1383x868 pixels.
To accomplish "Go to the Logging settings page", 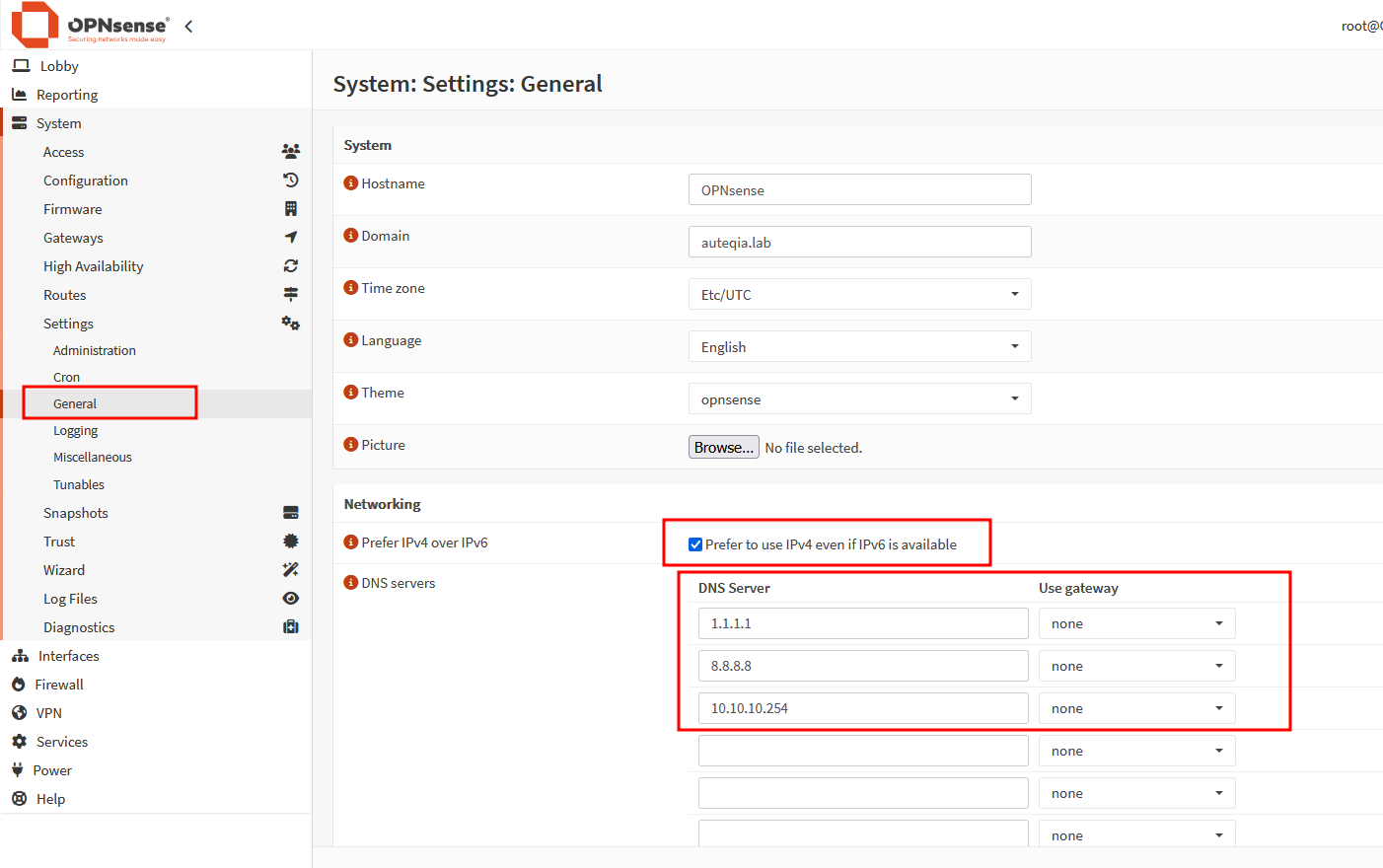I will (x=76, y=431).
